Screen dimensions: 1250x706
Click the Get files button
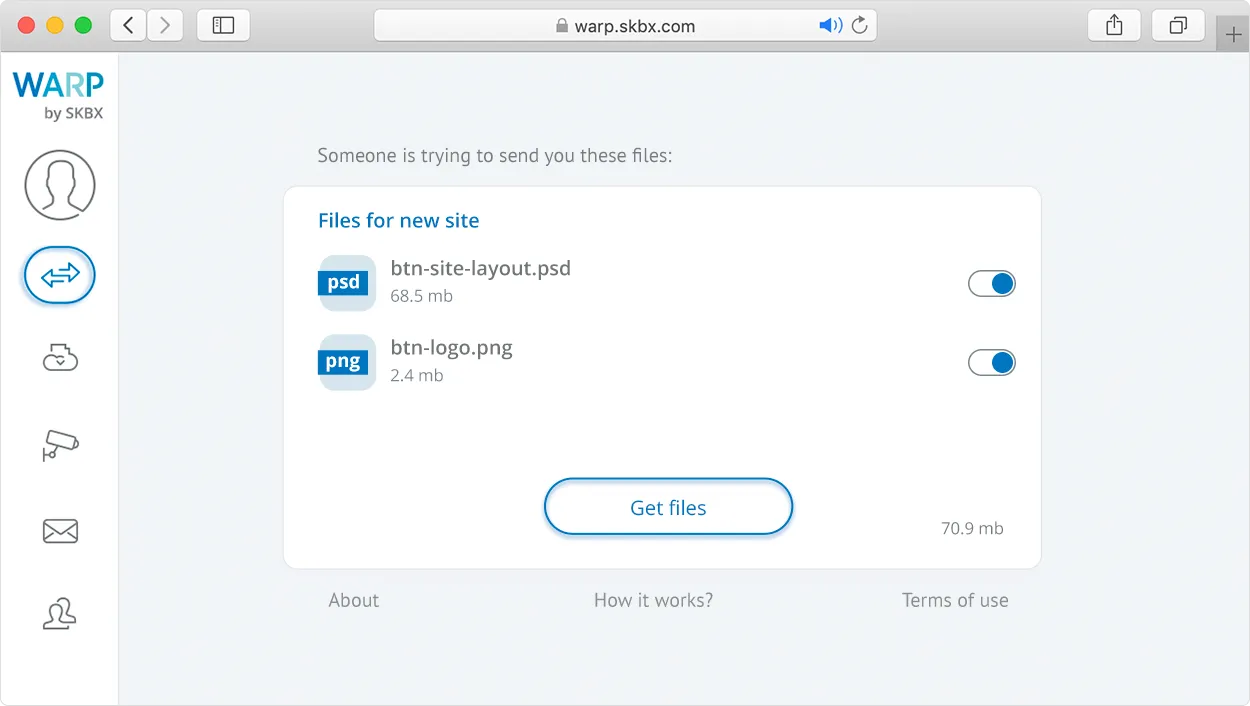[x=668, y=507]
